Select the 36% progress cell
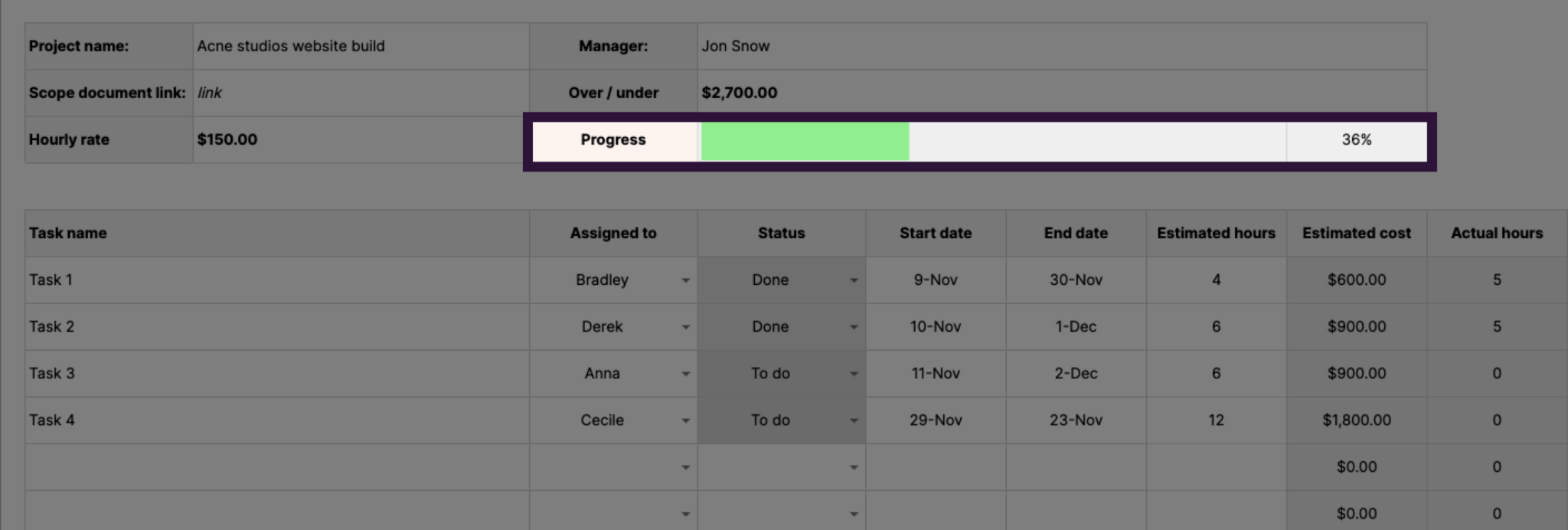Viewport: 1568px width, 530px height. (1356, 140)
